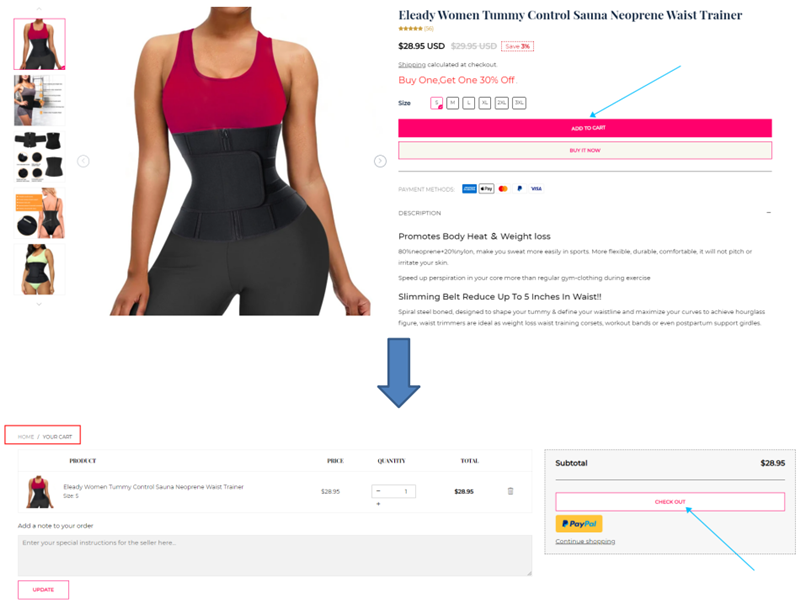Click the American Express payment icon
Screen dimensions: 800x603
469,189
